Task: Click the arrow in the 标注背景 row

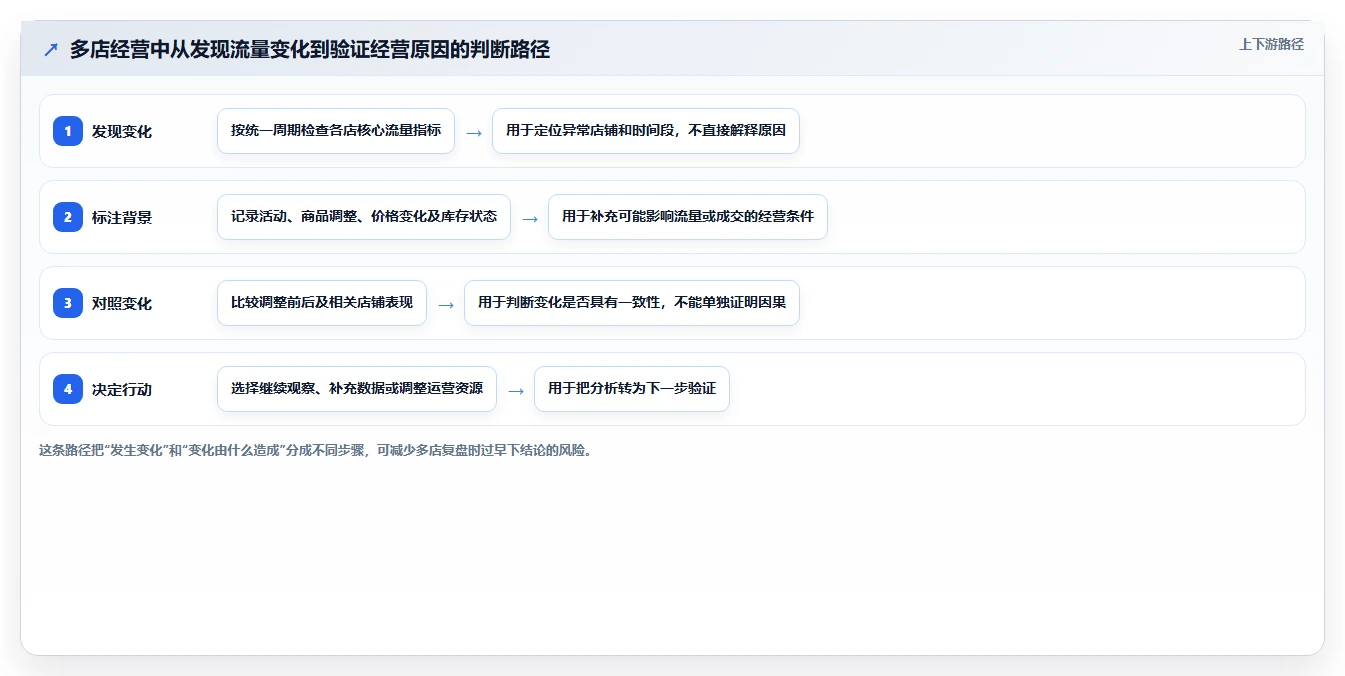Action: point(530,218)
